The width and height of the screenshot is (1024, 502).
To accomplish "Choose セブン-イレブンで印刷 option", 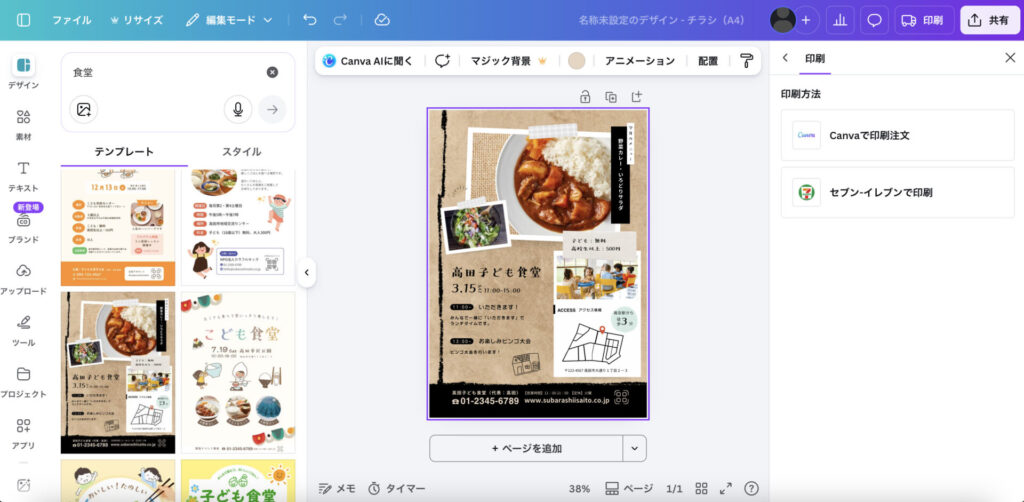I will [896, 192].
